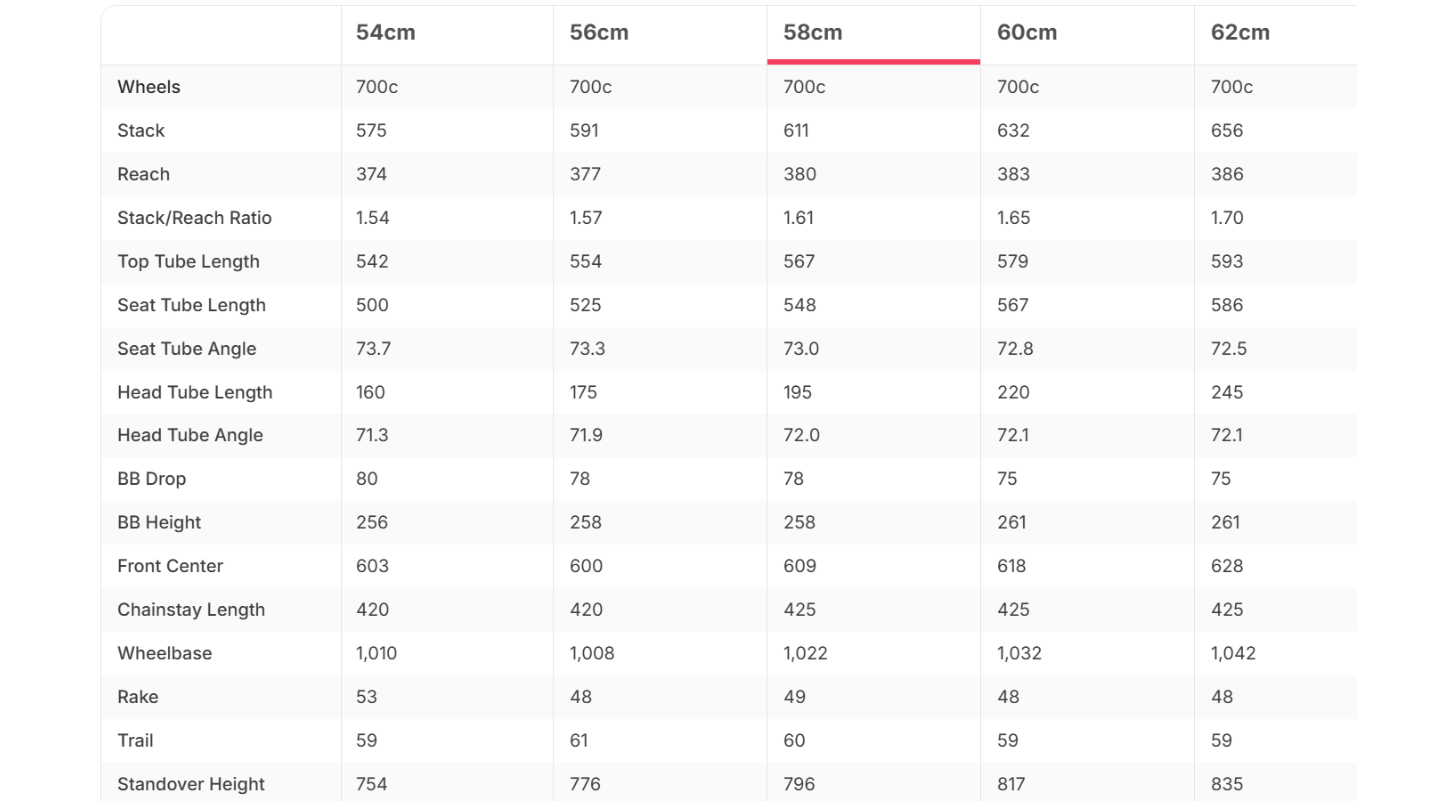Click the Chainstay Length row label
Viewport: 1435px width, 808px height.
[191, 610]
